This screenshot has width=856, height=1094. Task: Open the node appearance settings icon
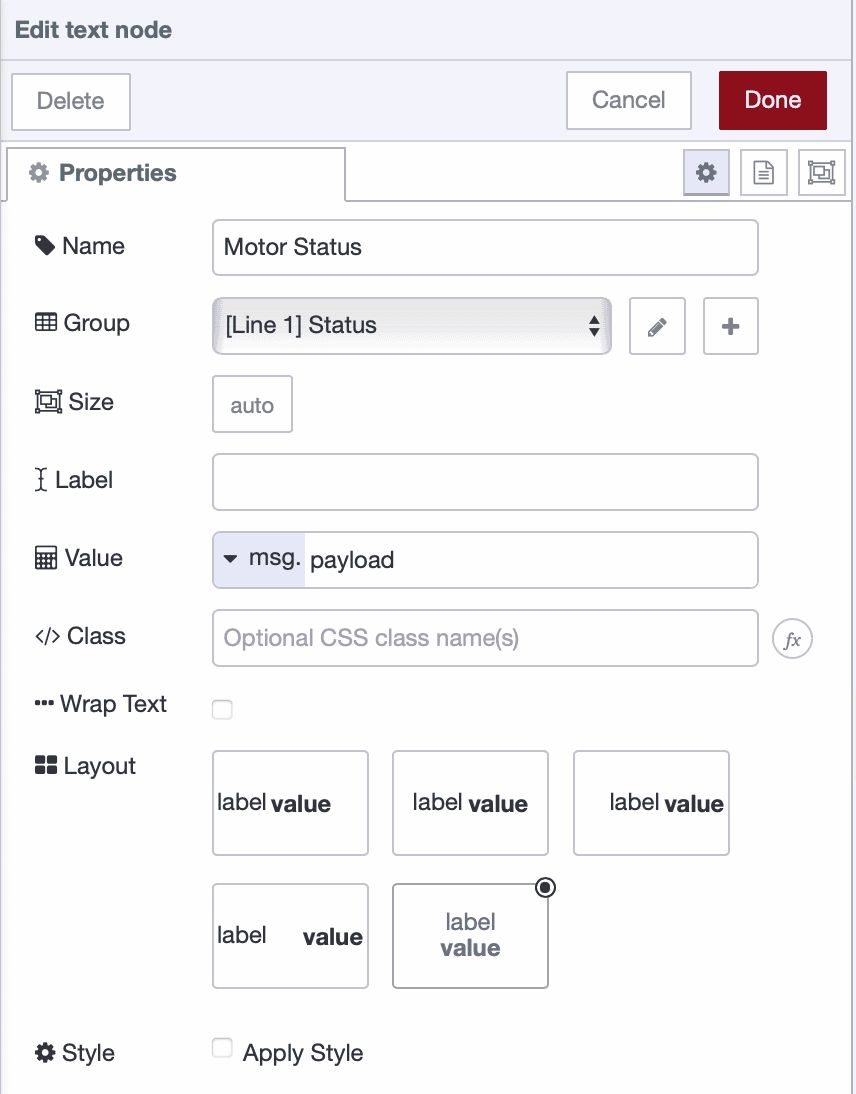821,172
